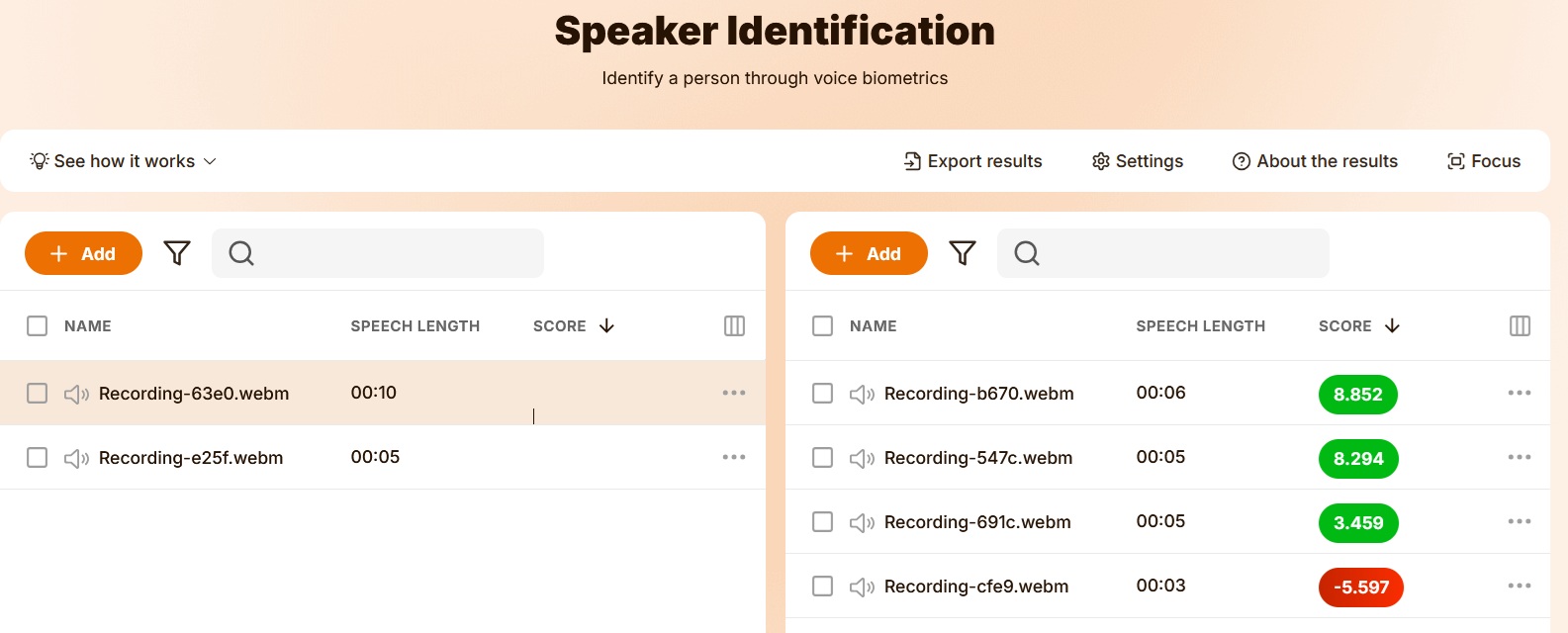Play speaker icon for Recording-b670.webm
Image resolution: width=1568 pixels, height=633 pixels.
[862, 395]
